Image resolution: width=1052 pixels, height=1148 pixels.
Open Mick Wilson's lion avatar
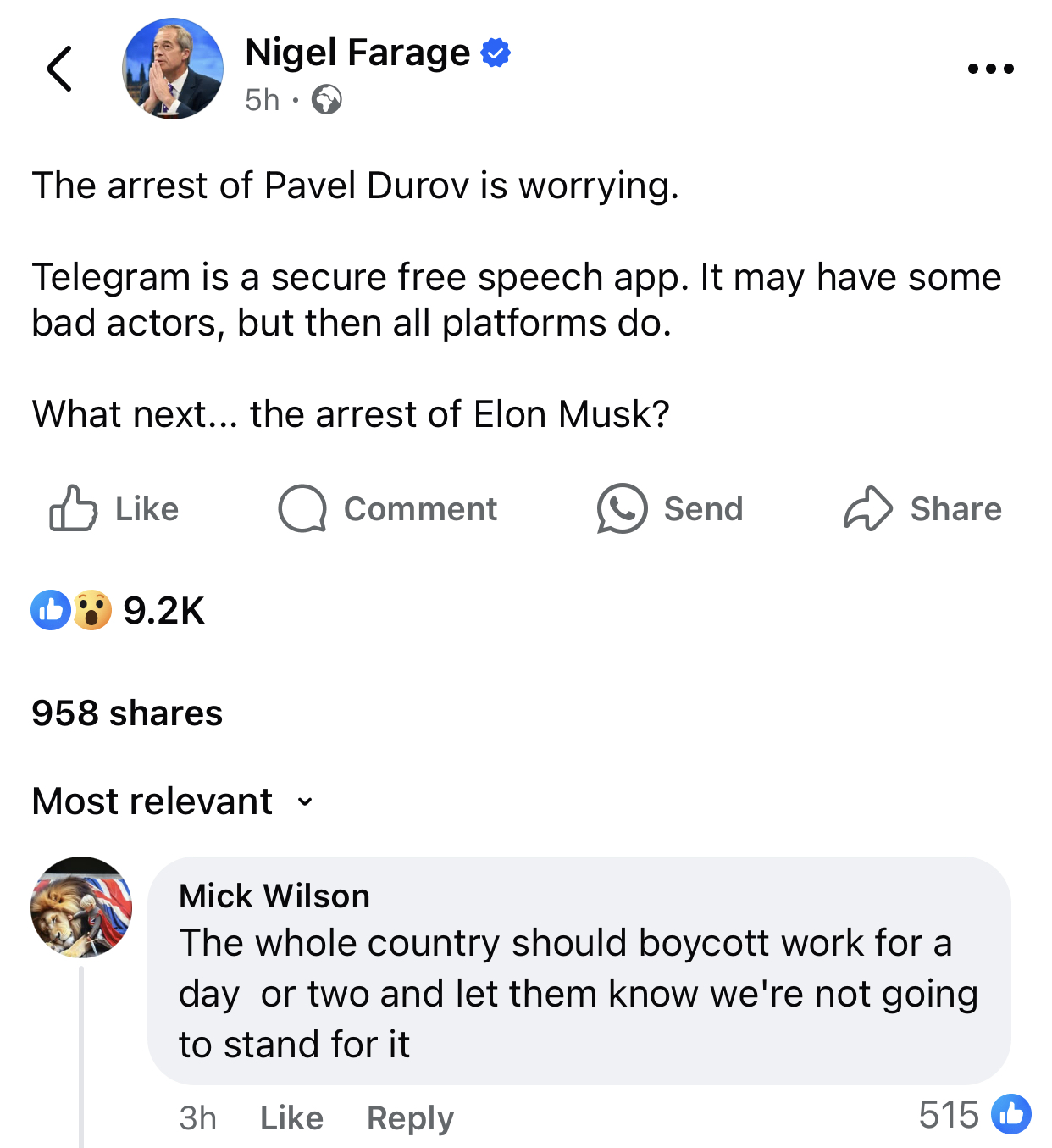[81, 907]
